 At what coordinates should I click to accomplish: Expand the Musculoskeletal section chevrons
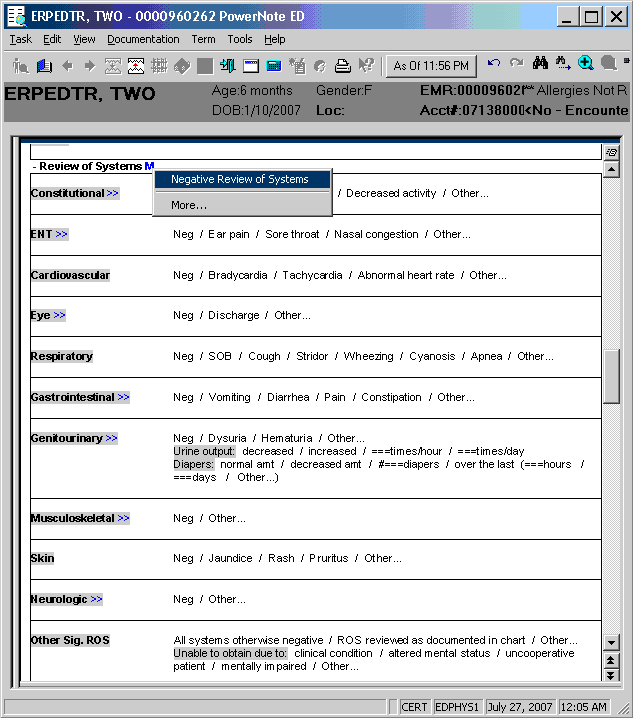(x=124, y=518)
